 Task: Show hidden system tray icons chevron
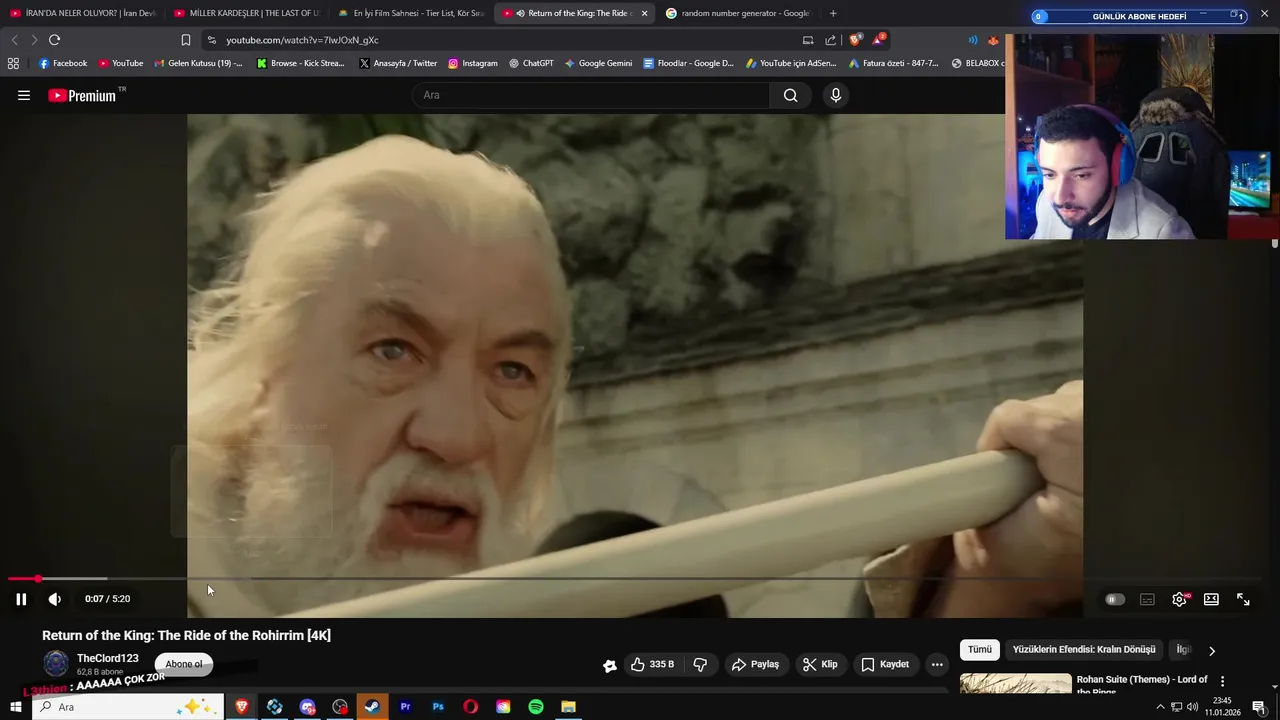[x=1160, y=707]
